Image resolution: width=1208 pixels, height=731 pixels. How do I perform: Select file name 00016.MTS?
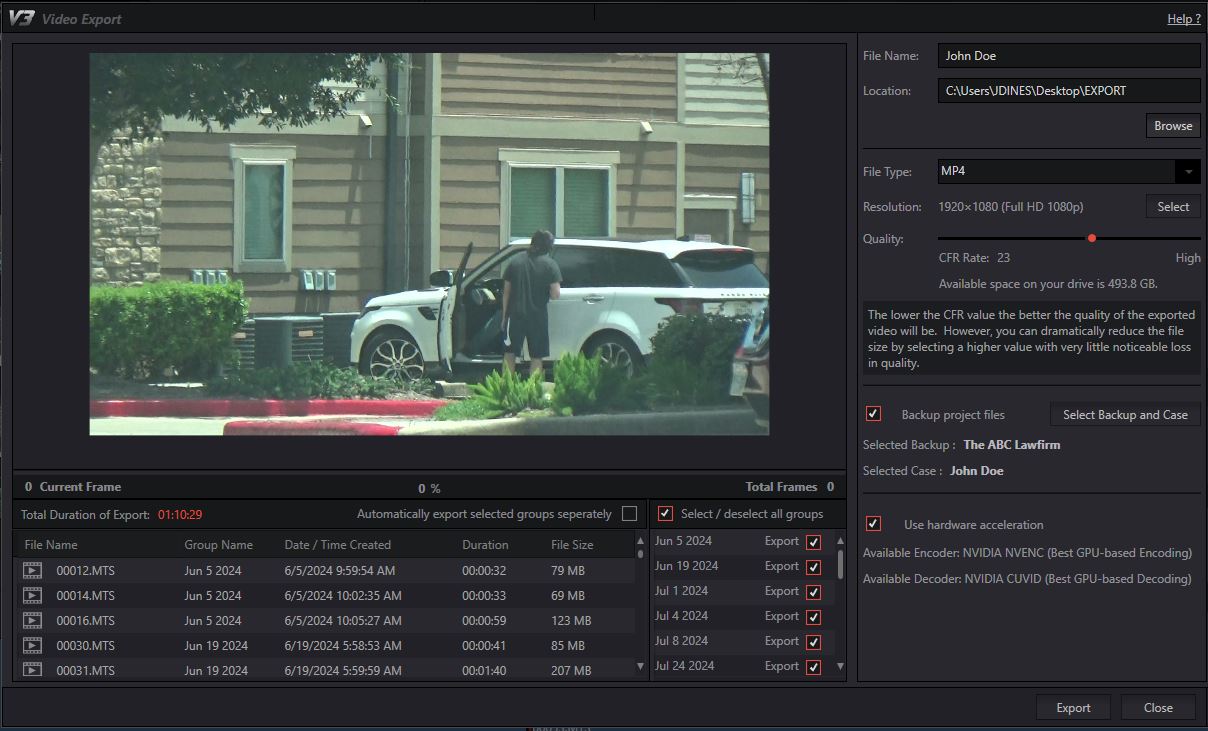click(x=85, y=620)
